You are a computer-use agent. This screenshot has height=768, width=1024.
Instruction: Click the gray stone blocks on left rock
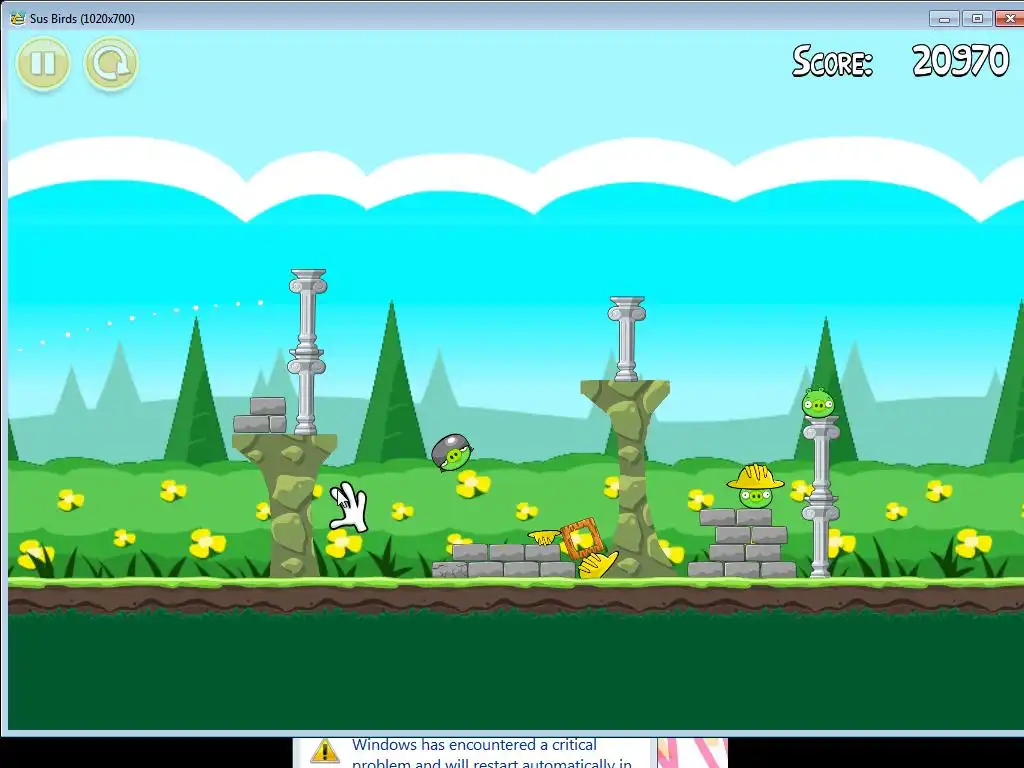[261, 415]
